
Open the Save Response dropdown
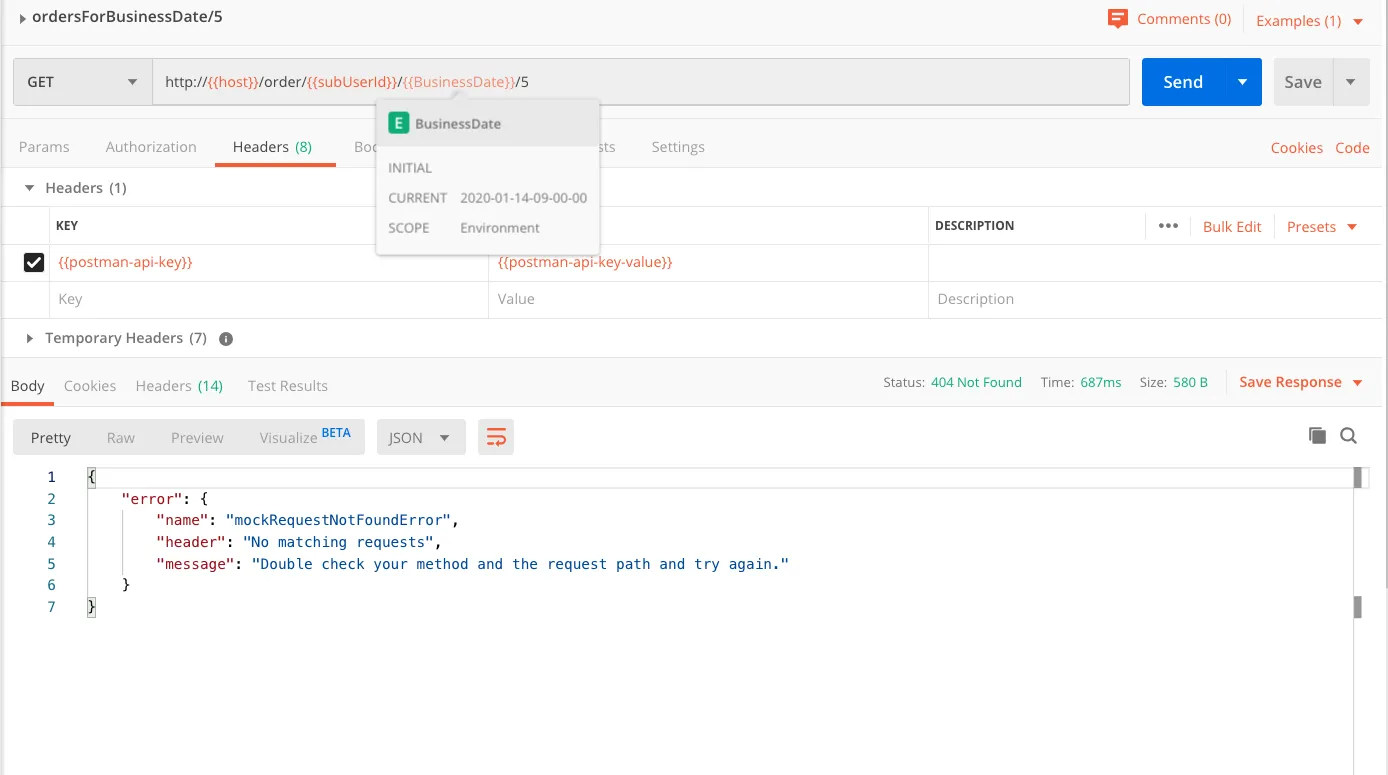1301,382
